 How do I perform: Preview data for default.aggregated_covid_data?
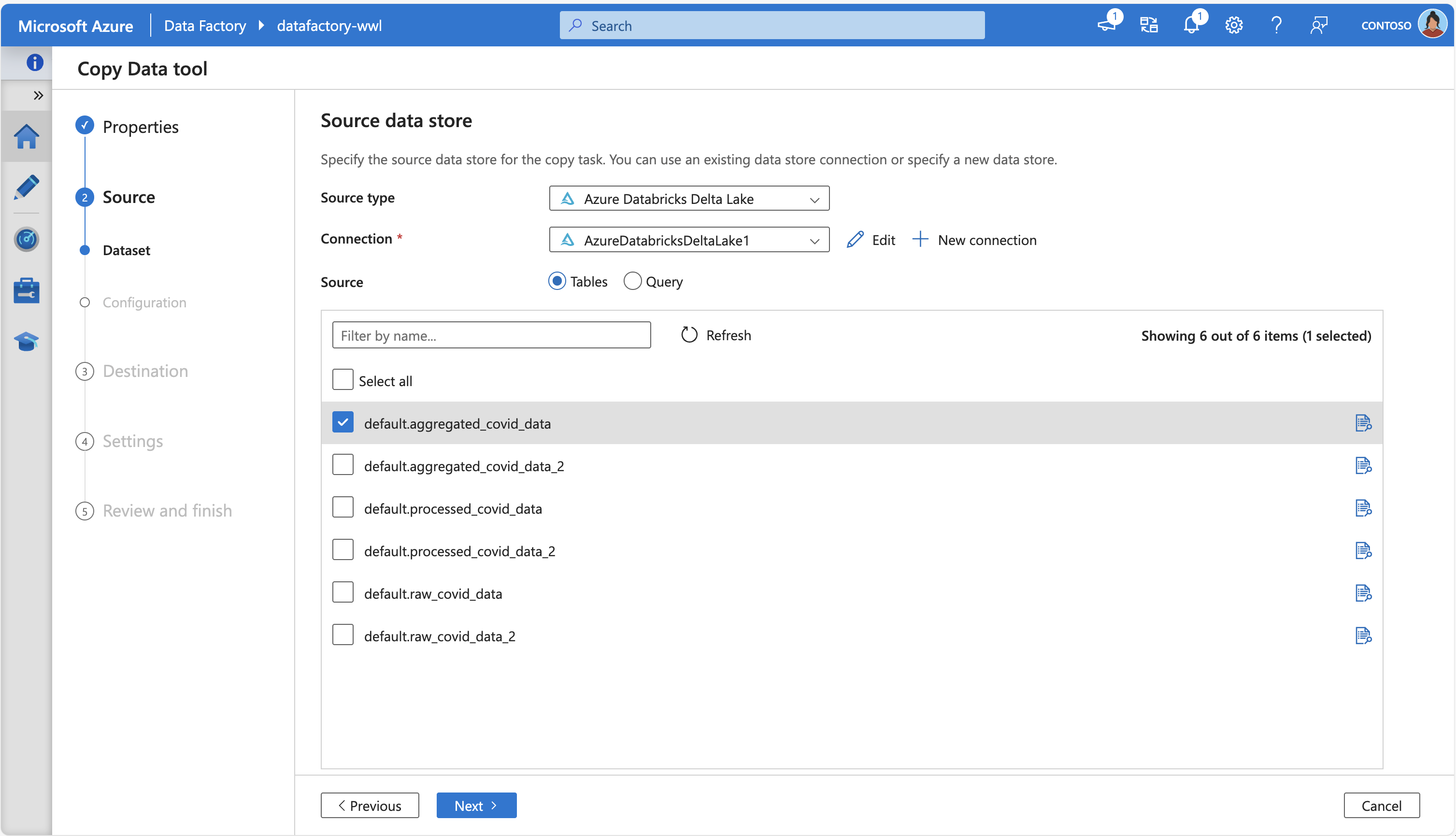point(1364,423)
